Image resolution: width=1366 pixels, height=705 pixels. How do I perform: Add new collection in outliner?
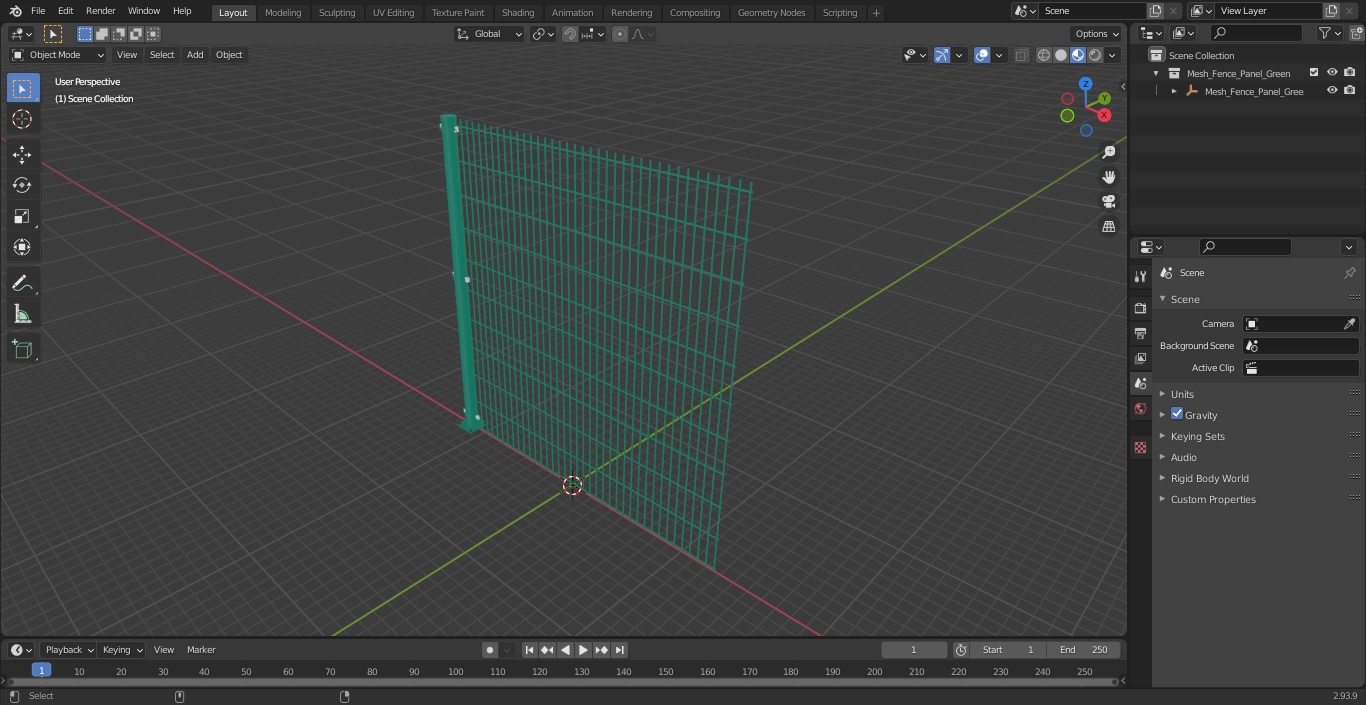1355,33
